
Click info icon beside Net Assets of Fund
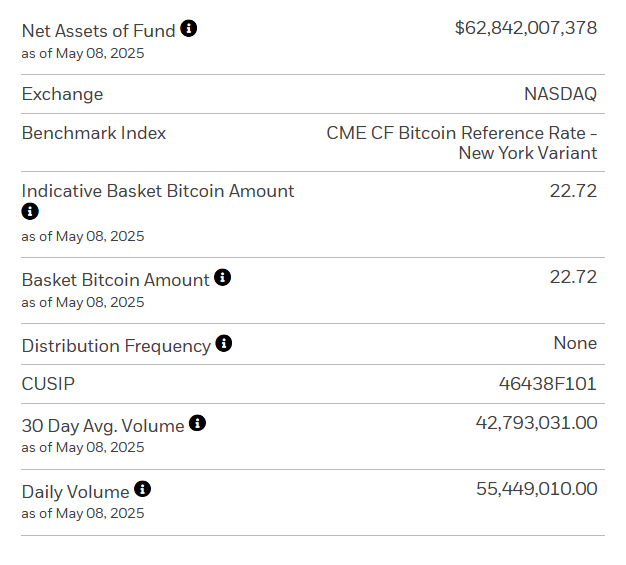pos(188,29)
